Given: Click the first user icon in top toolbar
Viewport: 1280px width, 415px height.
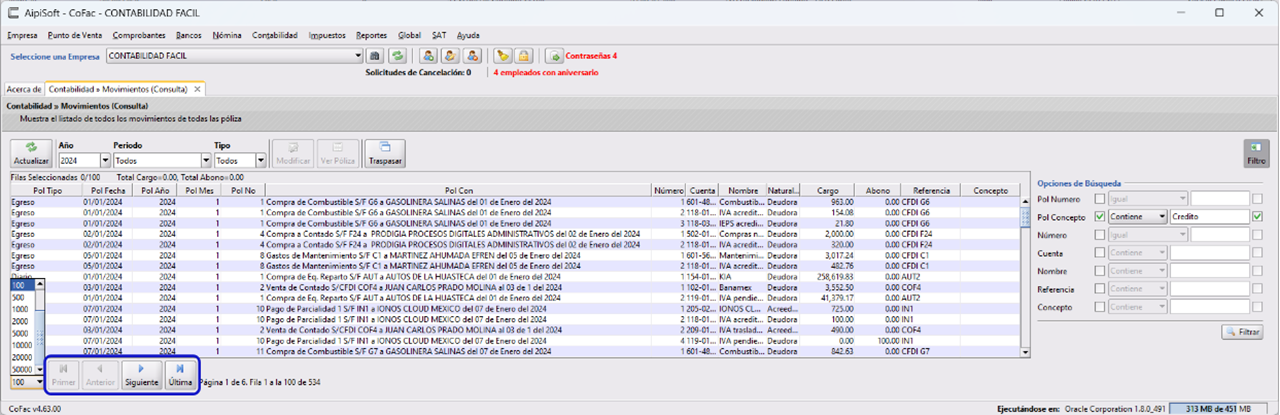Looking at the screenshot, I should coord(428,56).
